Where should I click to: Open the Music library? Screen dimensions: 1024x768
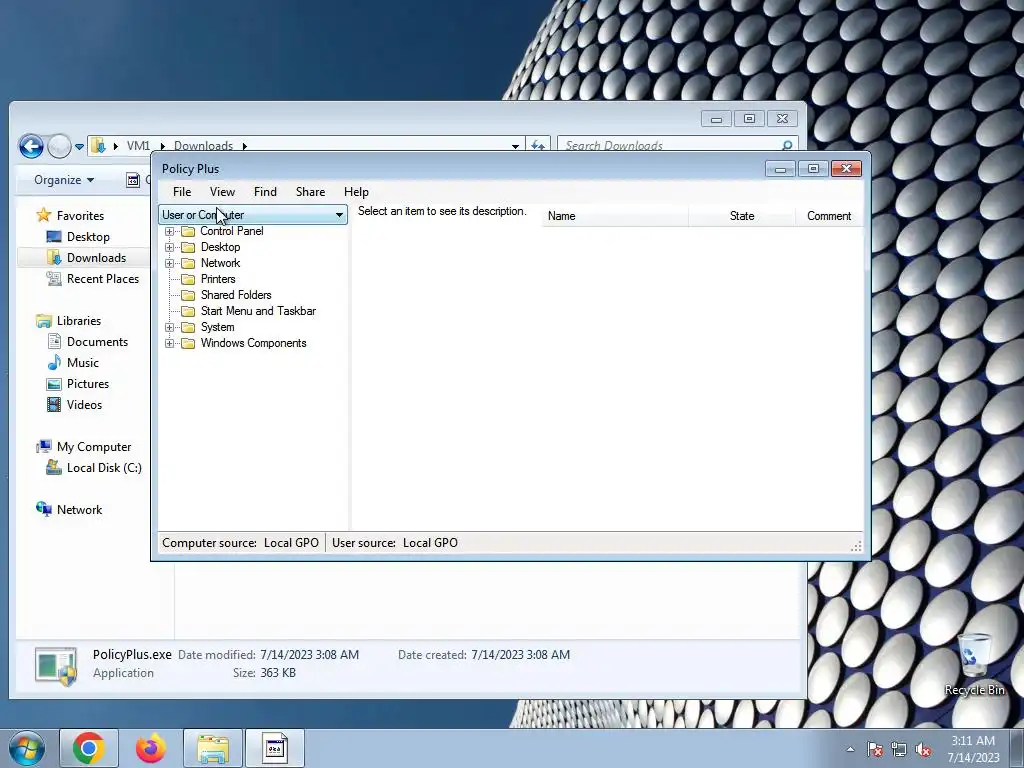[82, 362]
